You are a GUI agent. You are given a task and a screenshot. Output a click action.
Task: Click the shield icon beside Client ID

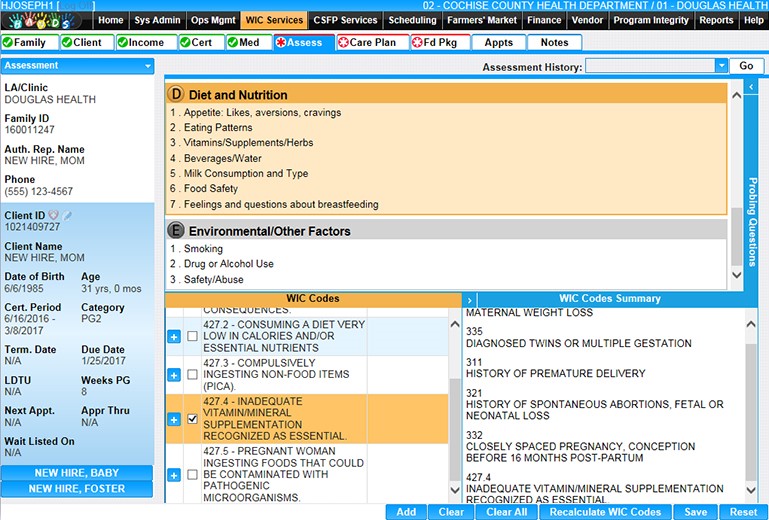click(54, 215)
